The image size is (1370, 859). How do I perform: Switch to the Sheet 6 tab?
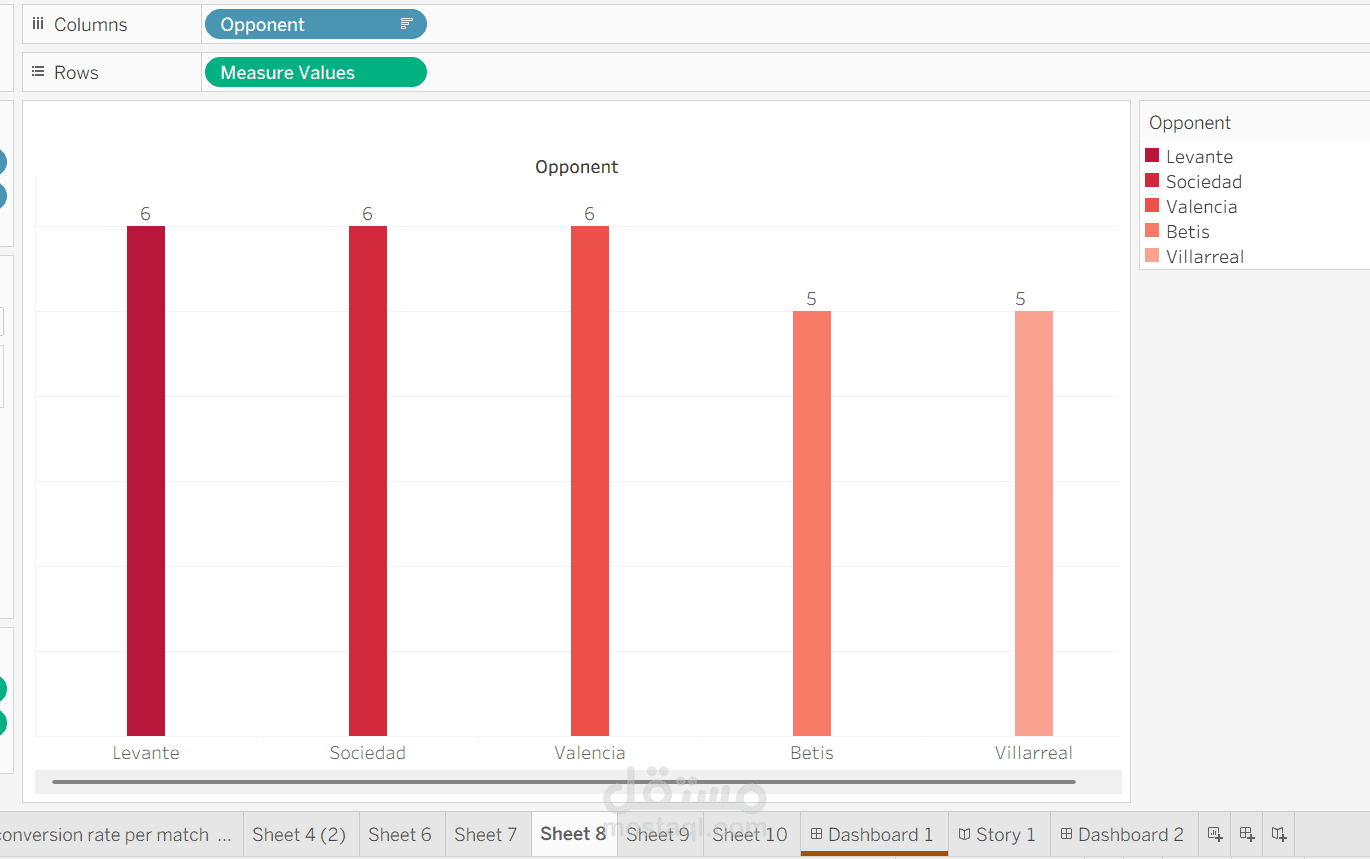pyautogui.click(x=400, y=834)
